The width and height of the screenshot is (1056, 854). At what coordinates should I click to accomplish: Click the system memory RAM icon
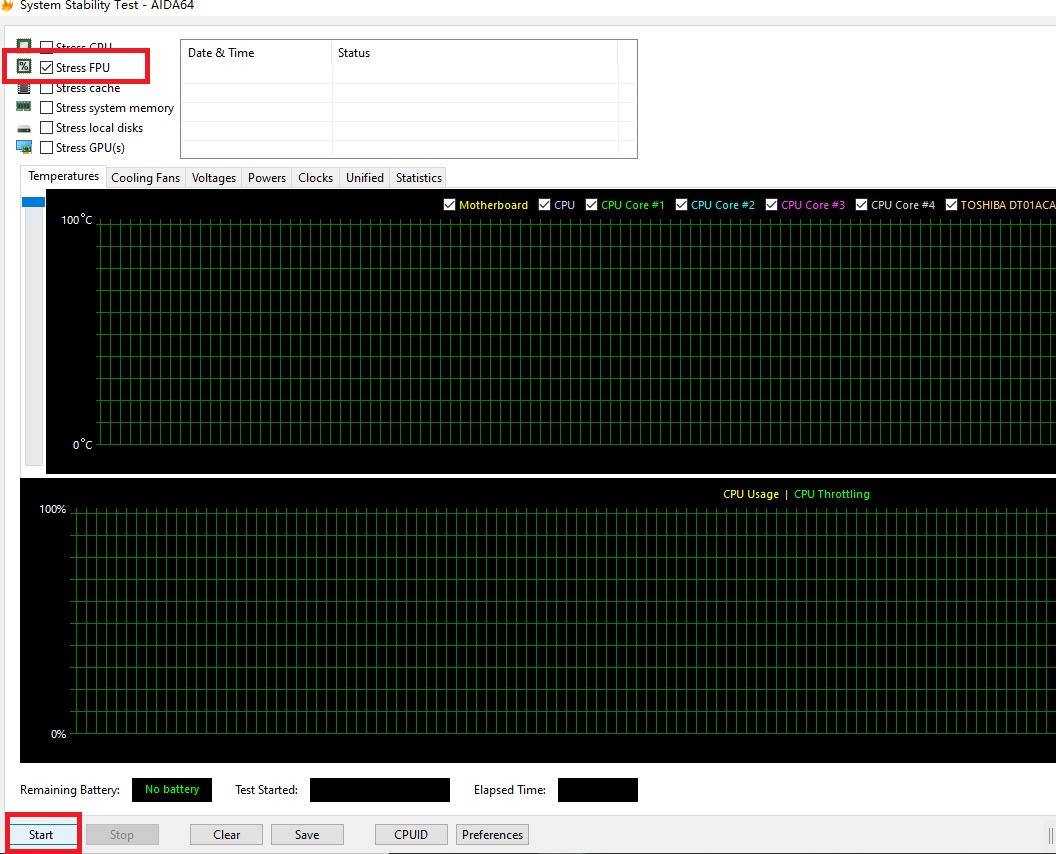pos(24,106)
